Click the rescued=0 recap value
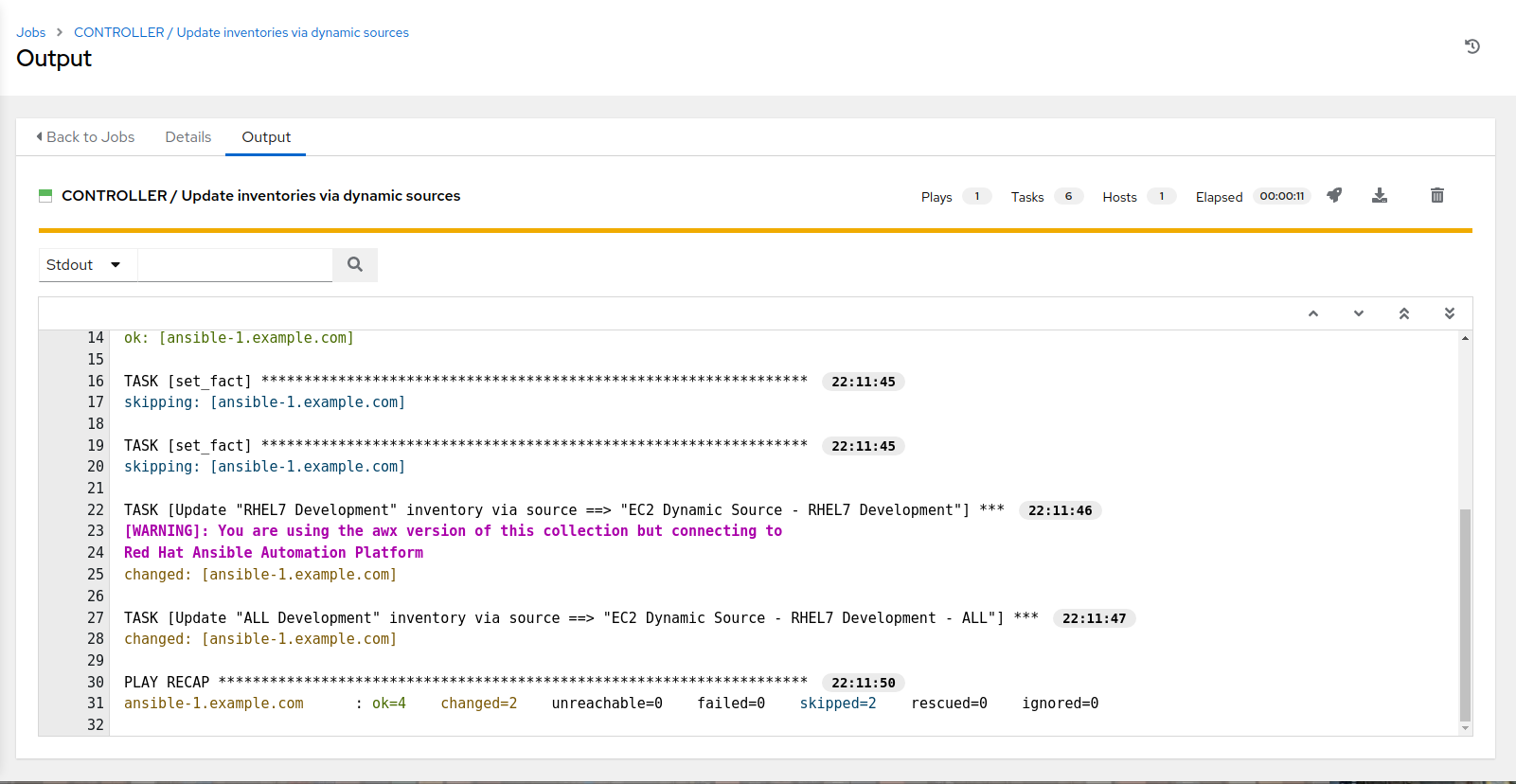Image resolution: width=1516 pixels, height=784 pixels. click(x=949, y=704)
